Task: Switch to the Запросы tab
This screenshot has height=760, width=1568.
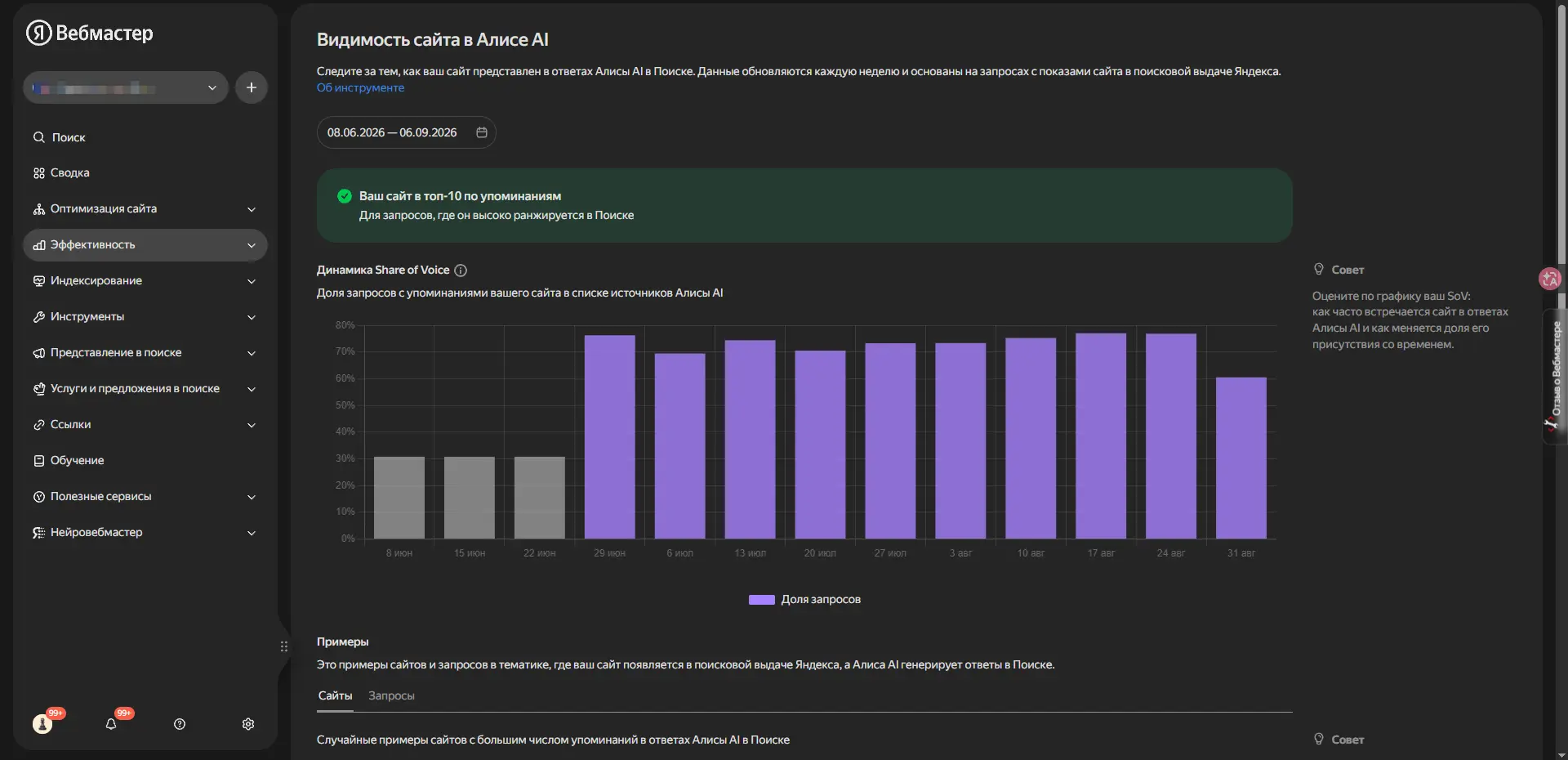Action: pos(391,696)
